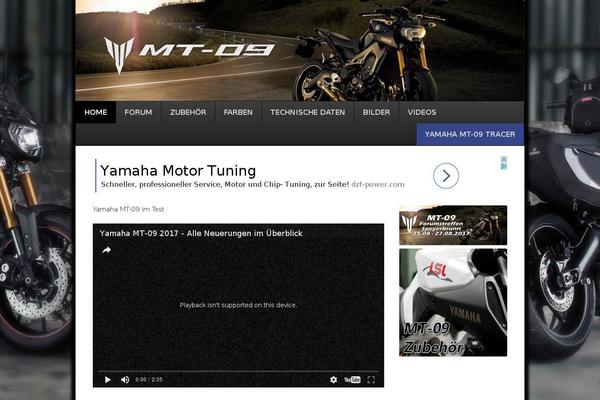The image size is (600, 400).
Task: Open the BILDER menu item
Action: pos(376,112)
